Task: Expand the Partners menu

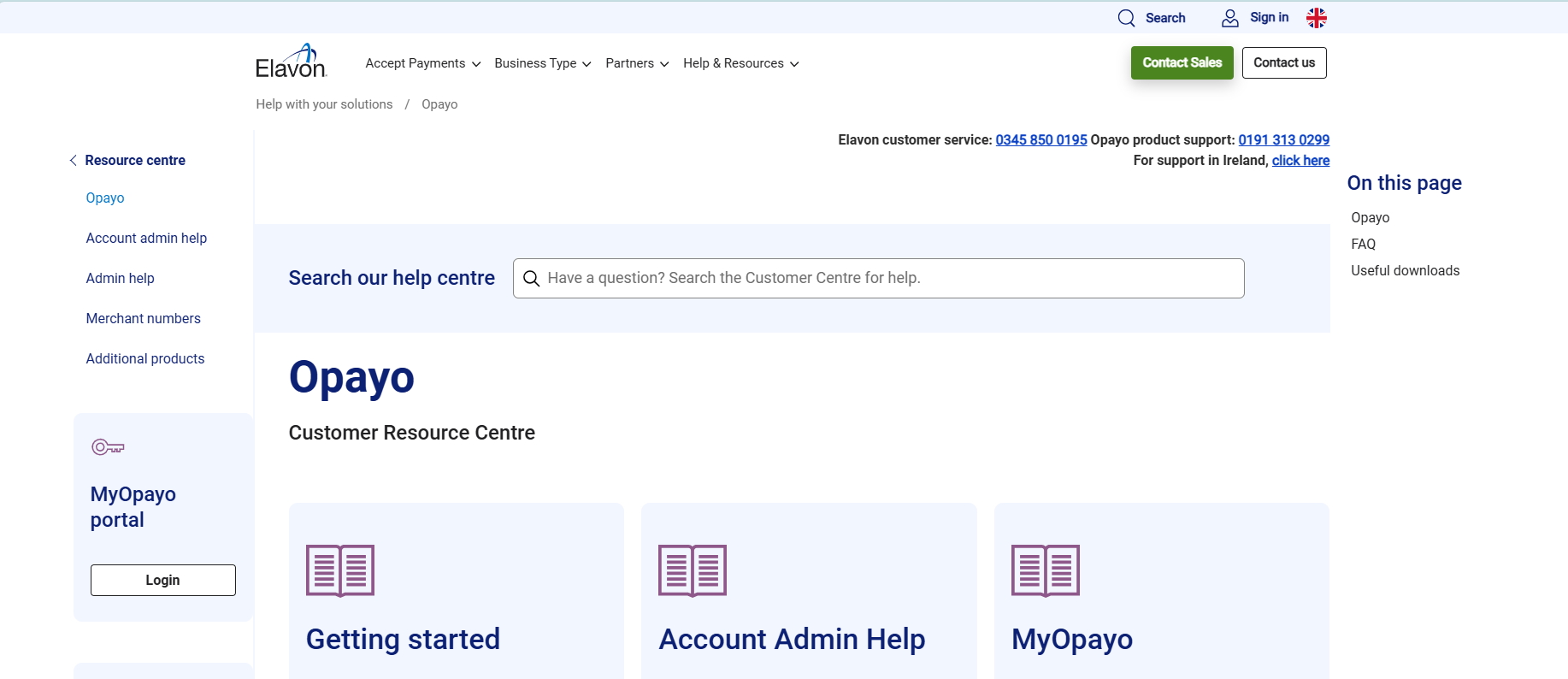Action: 637,63
